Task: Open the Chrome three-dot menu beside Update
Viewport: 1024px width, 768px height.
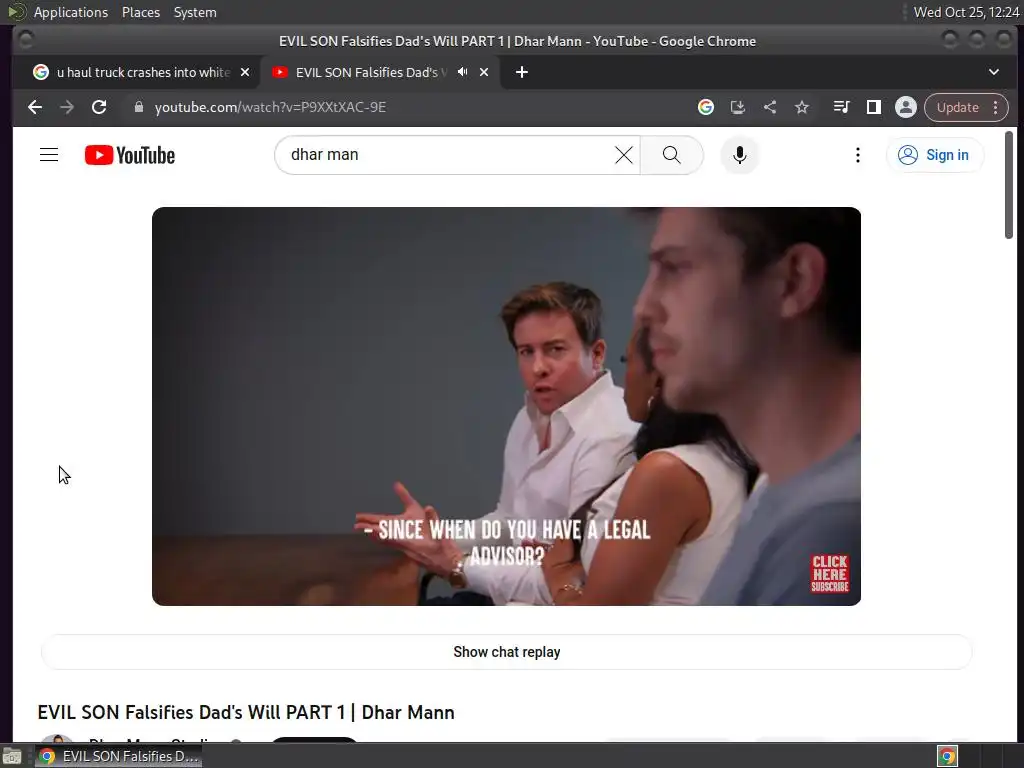Action: pyautogui.click(x=995, y=107)
